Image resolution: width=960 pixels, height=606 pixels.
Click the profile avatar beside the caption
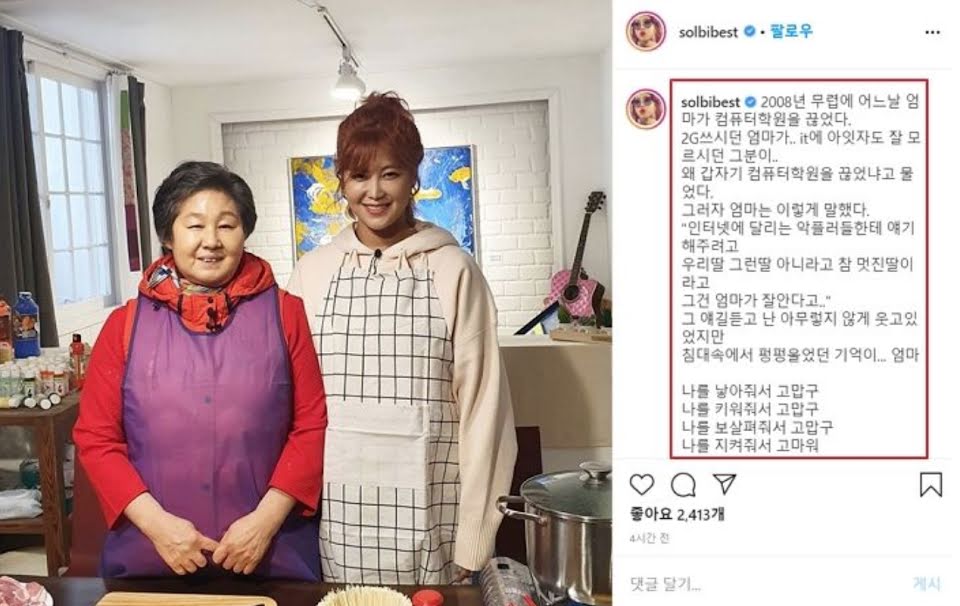(646, 109)
